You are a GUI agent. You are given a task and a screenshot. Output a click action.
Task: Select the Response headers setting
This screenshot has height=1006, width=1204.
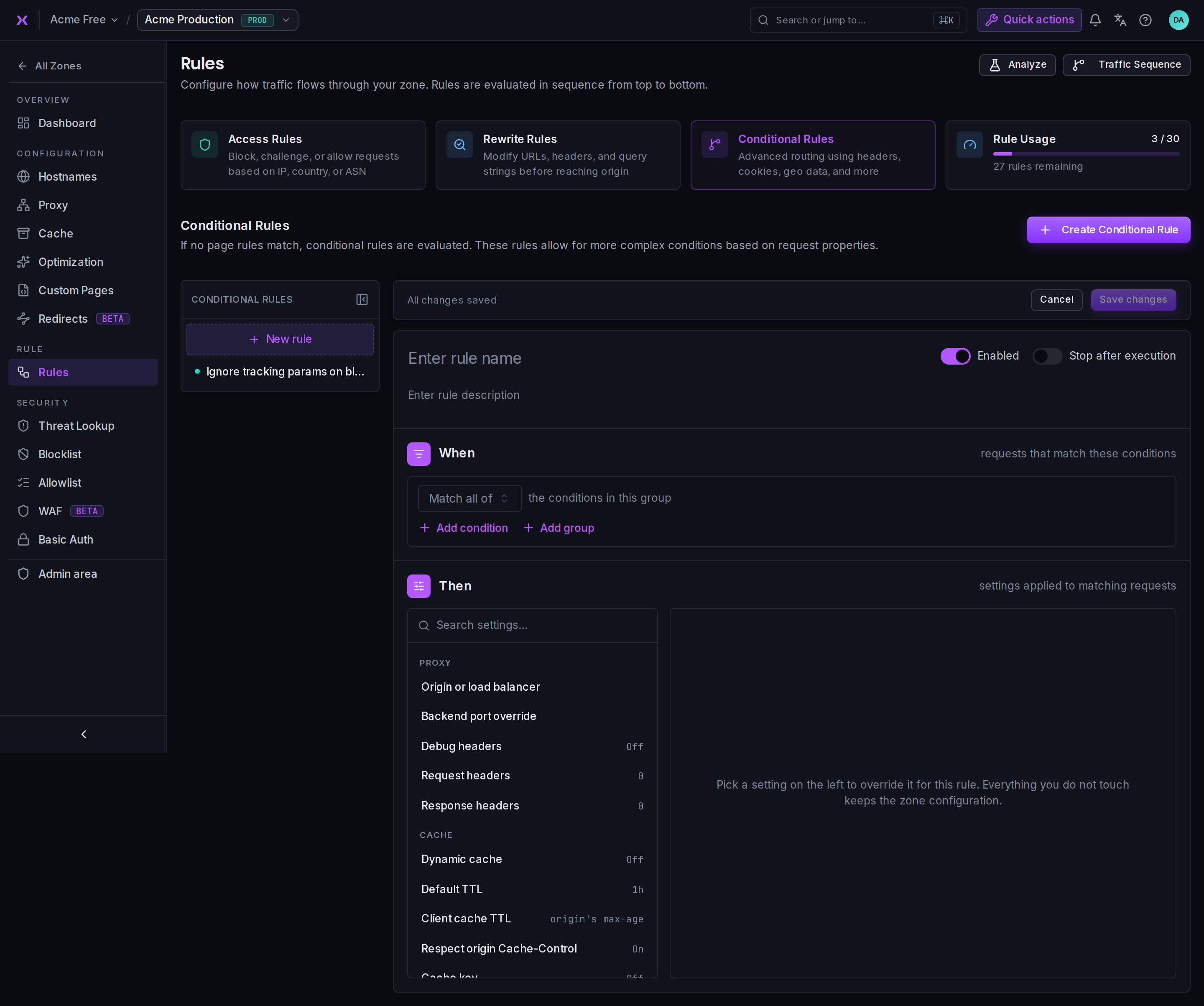532,806
